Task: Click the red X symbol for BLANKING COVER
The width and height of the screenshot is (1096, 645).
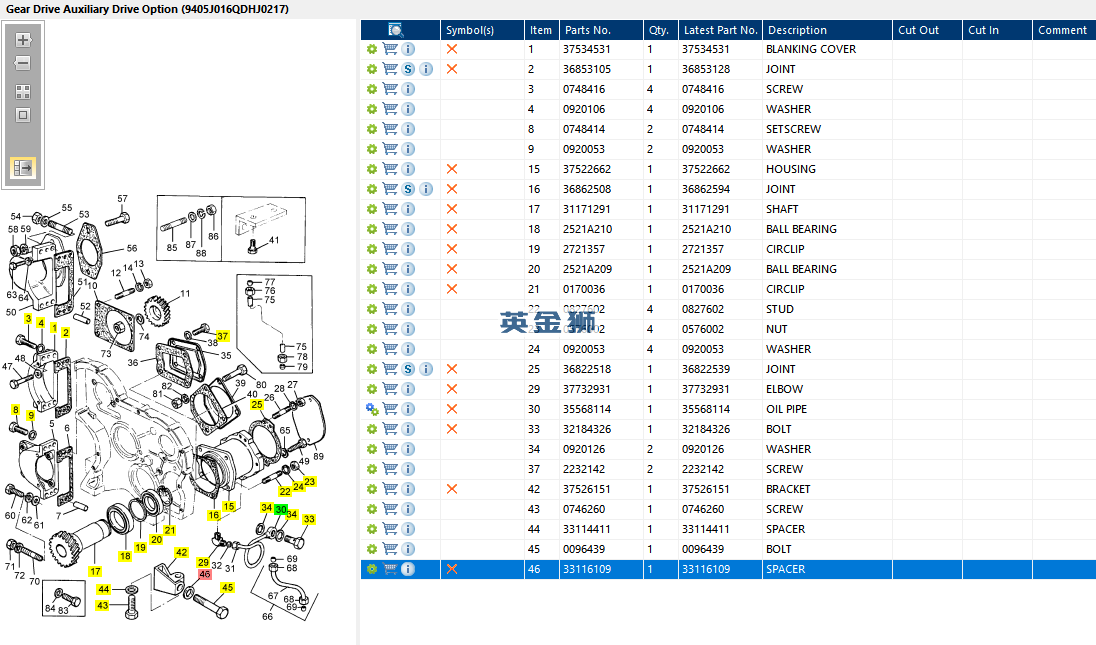Action: tap(452, 49)
